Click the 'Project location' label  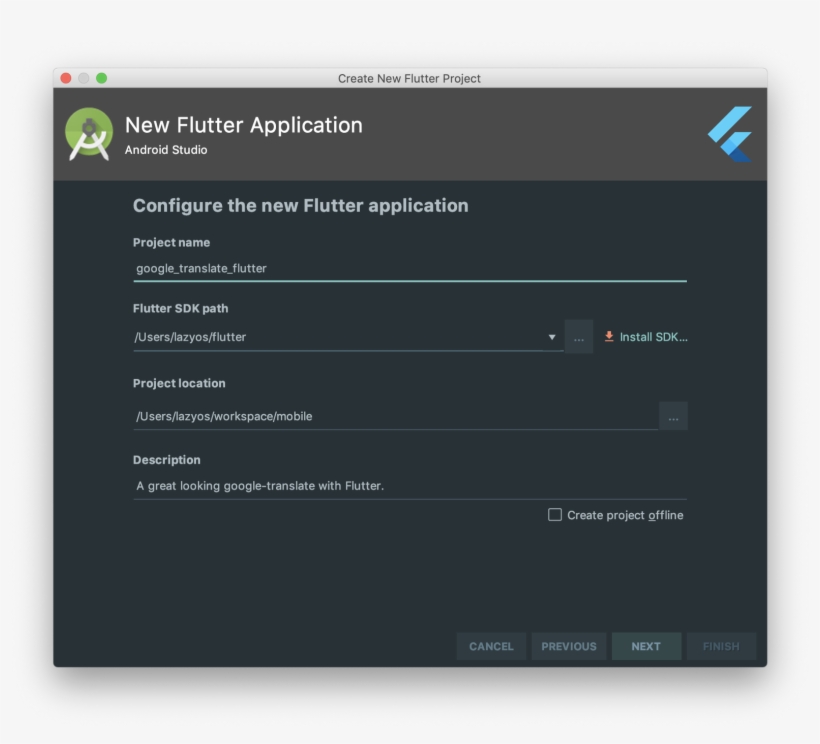coord(179,383)
